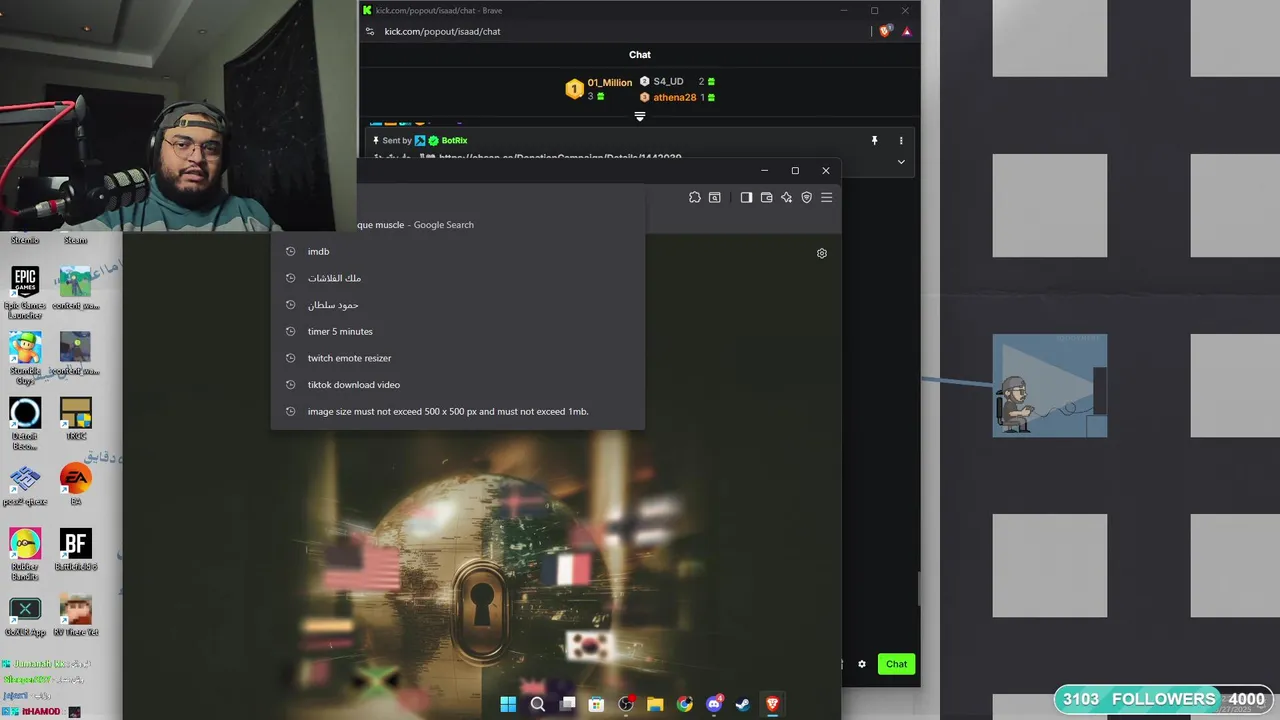Click 'que muscle - Google Search' address entry

415,225
